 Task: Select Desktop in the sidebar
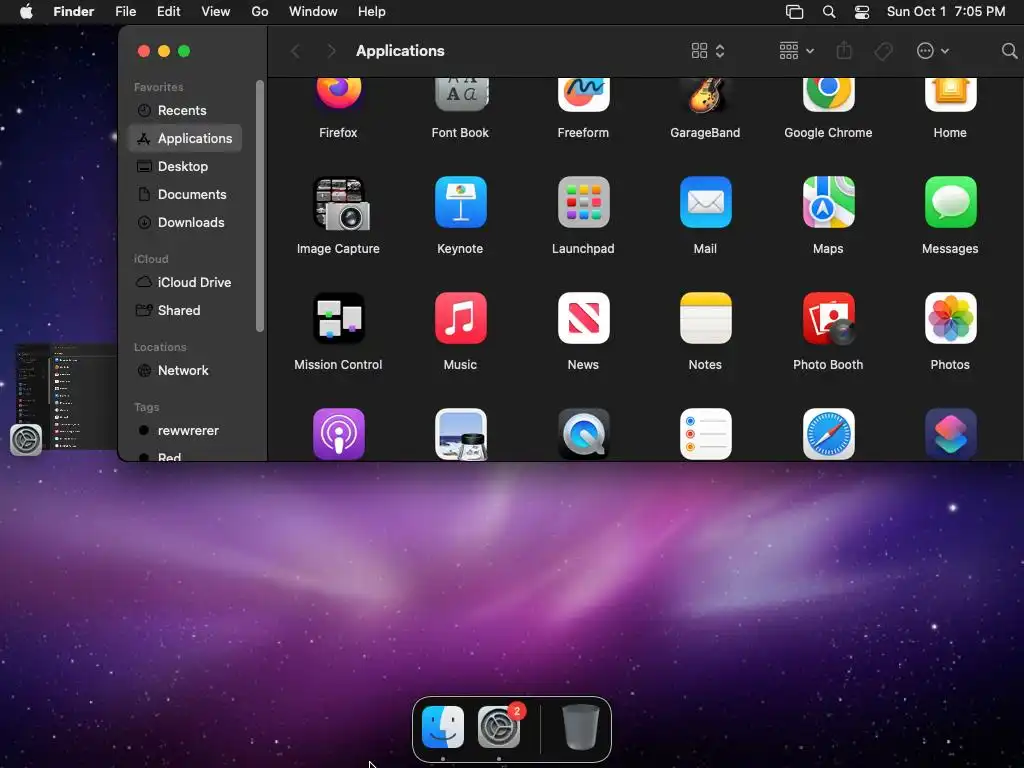point(185,167)
